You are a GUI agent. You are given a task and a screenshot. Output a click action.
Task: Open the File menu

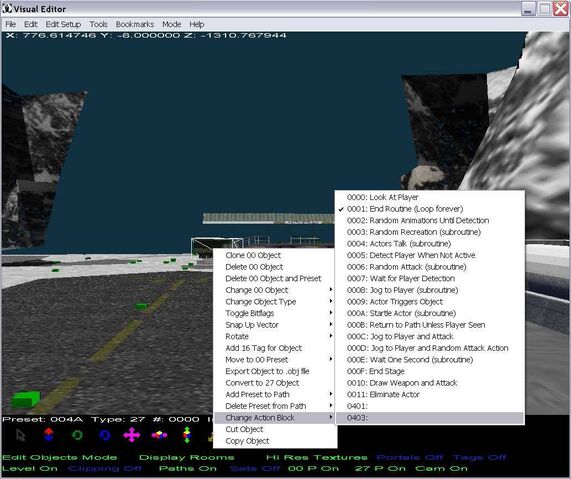coord(11,24)
